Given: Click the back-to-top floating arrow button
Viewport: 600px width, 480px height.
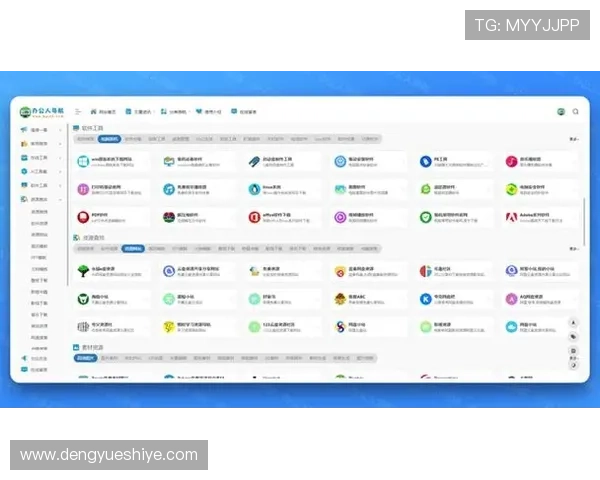Looking at the screenshot, I should [x=573, y=322].
